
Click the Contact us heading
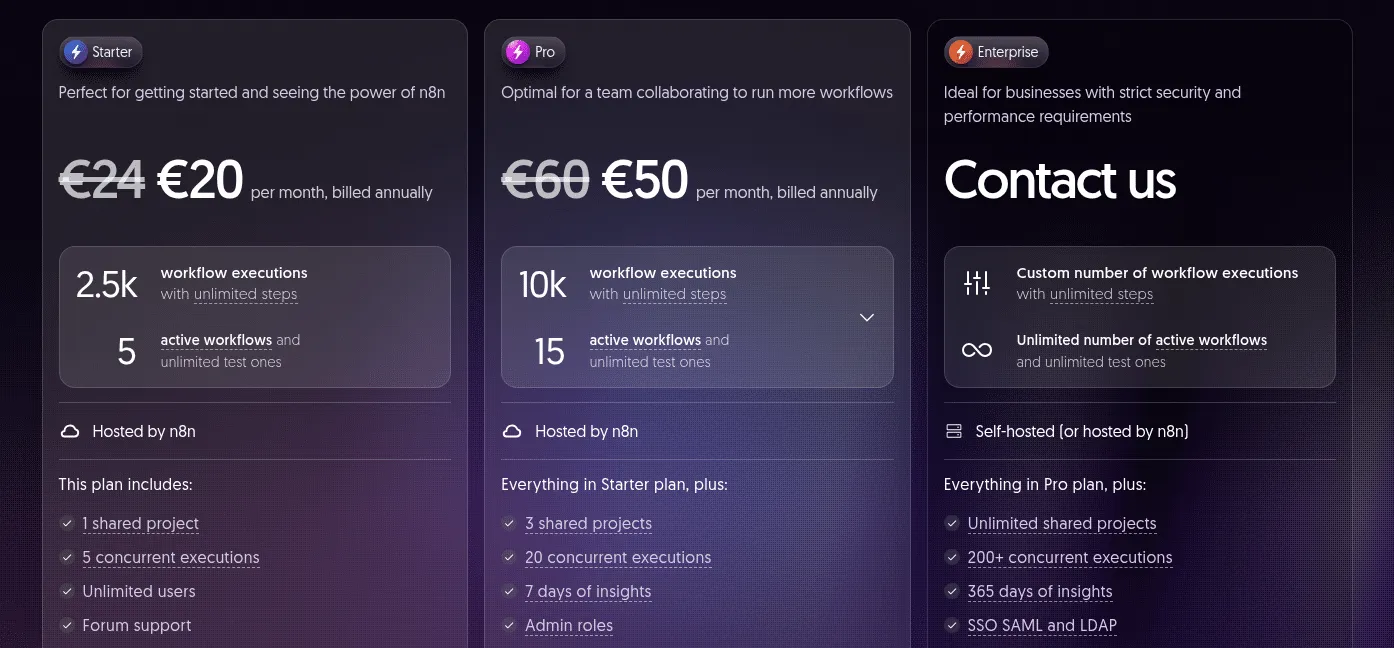click(1060, 180)
